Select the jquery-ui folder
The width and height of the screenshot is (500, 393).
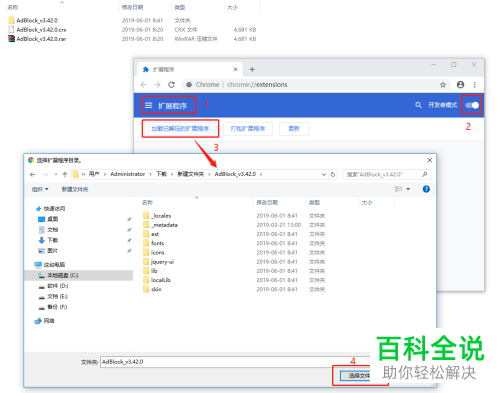pos(159,262)
